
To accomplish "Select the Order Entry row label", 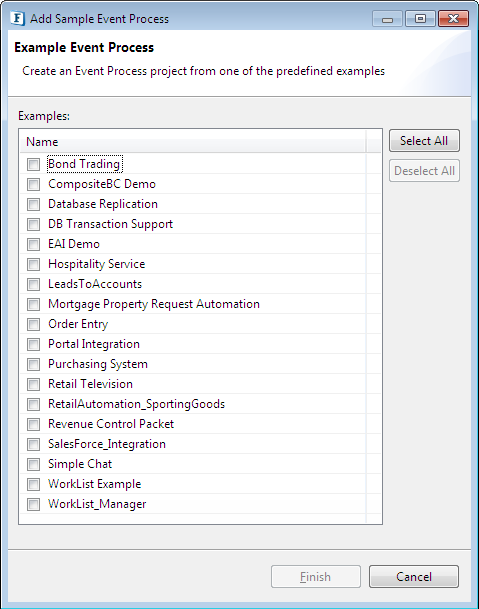I will click(78, 324).
